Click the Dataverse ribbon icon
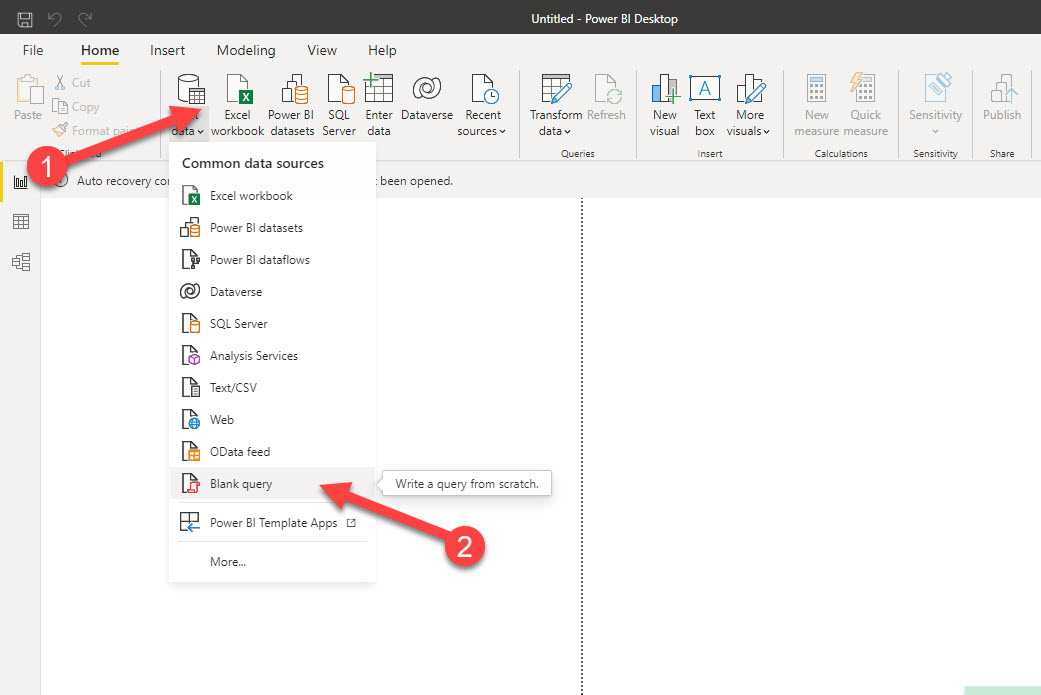The width and height of the screenshot is (1041, 695). (427, 88)
